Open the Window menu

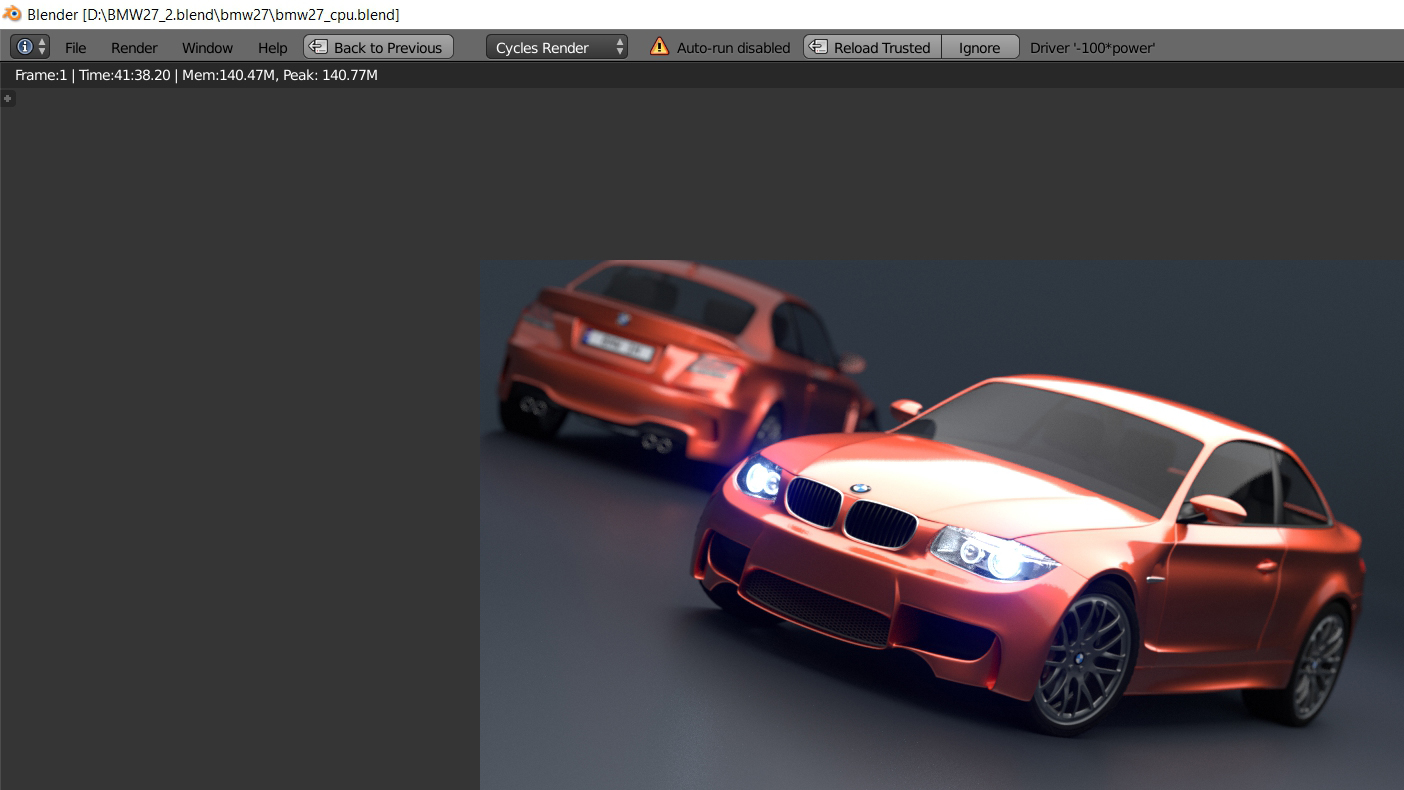(x=207, y=47)
